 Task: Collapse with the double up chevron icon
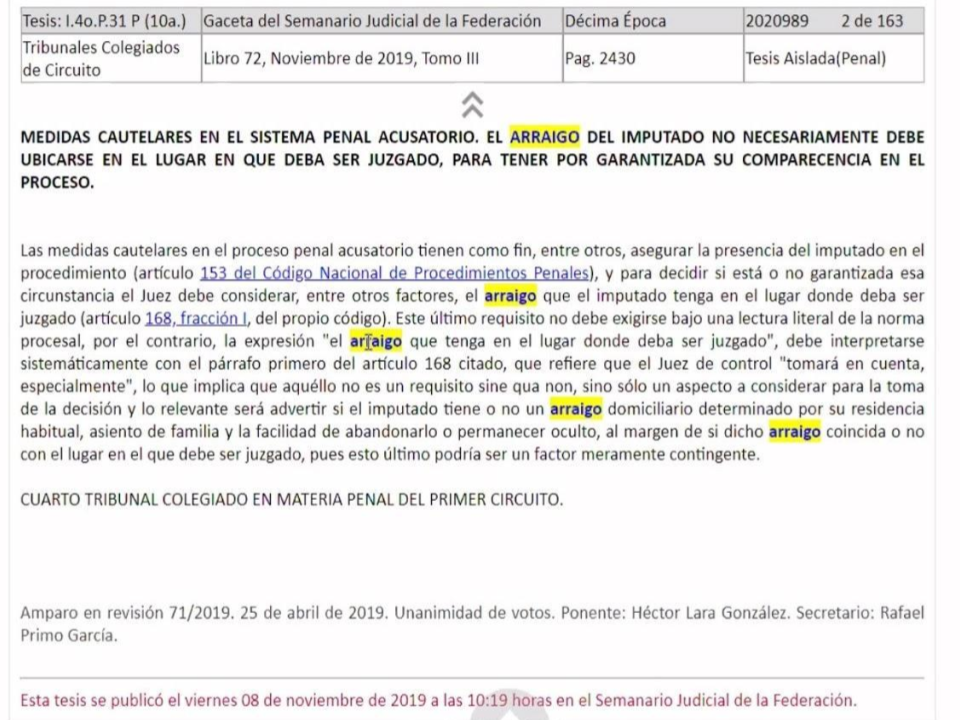[x=472, y=105]
